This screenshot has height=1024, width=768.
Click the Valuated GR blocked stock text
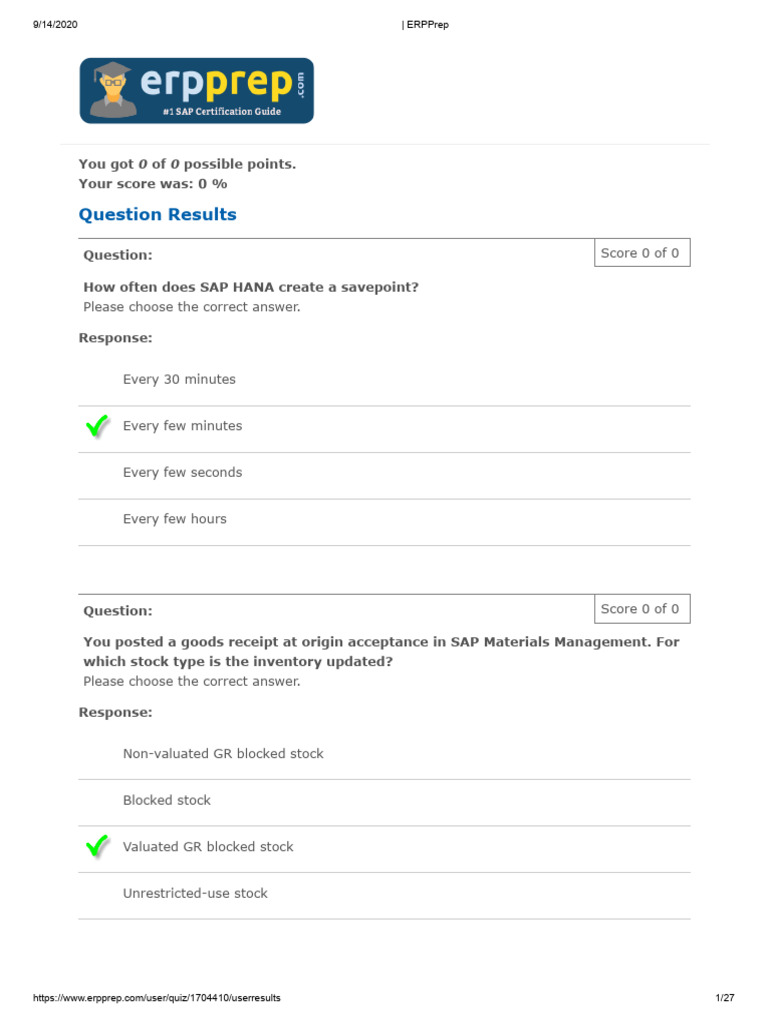point(208,847)
